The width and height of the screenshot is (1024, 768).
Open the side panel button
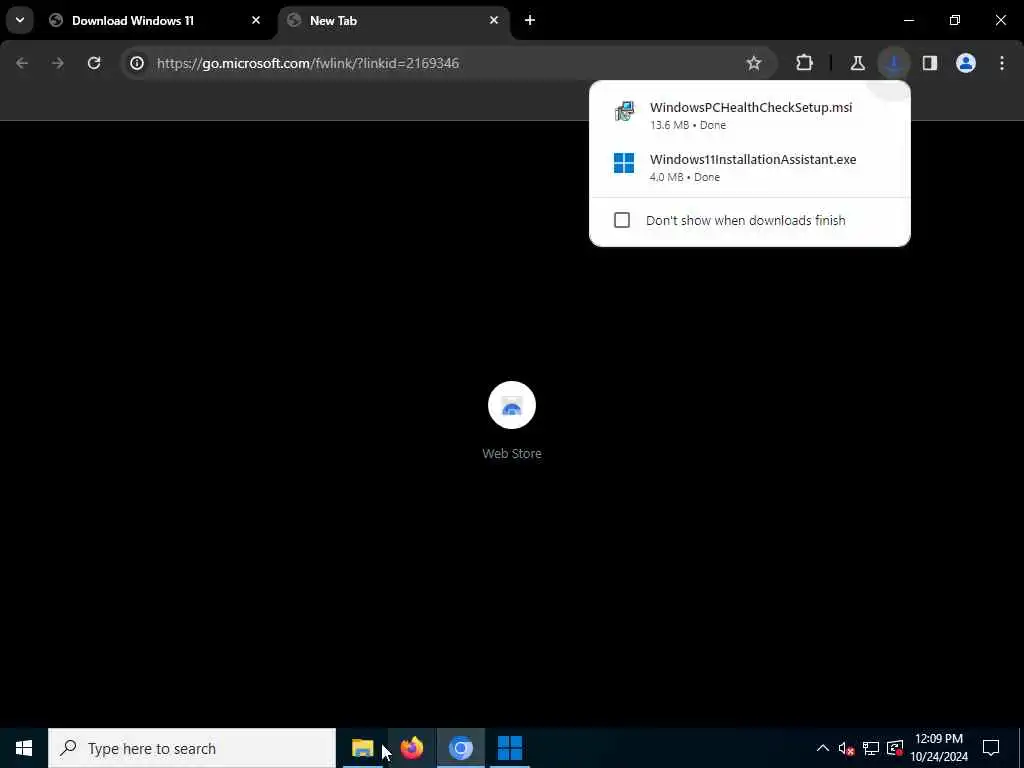pos(930,63)
